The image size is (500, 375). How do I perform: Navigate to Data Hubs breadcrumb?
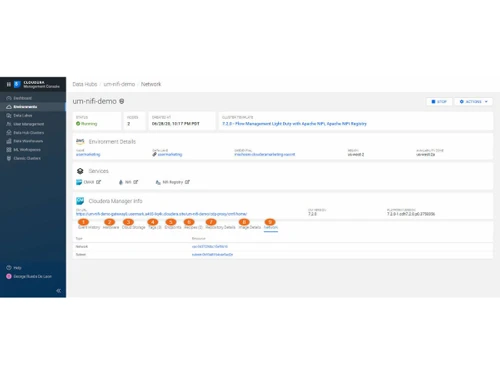85,84
